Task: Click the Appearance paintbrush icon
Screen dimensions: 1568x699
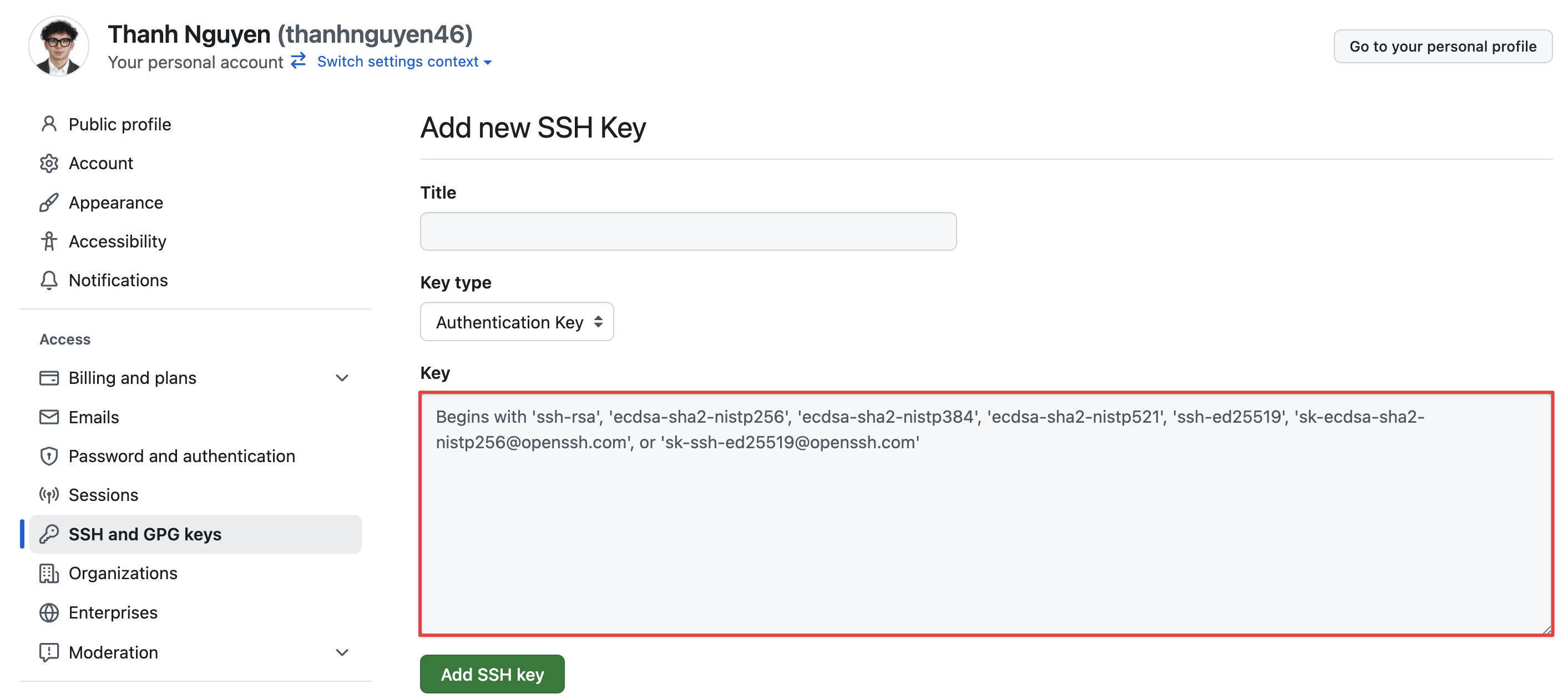Action: click(49, 202)
